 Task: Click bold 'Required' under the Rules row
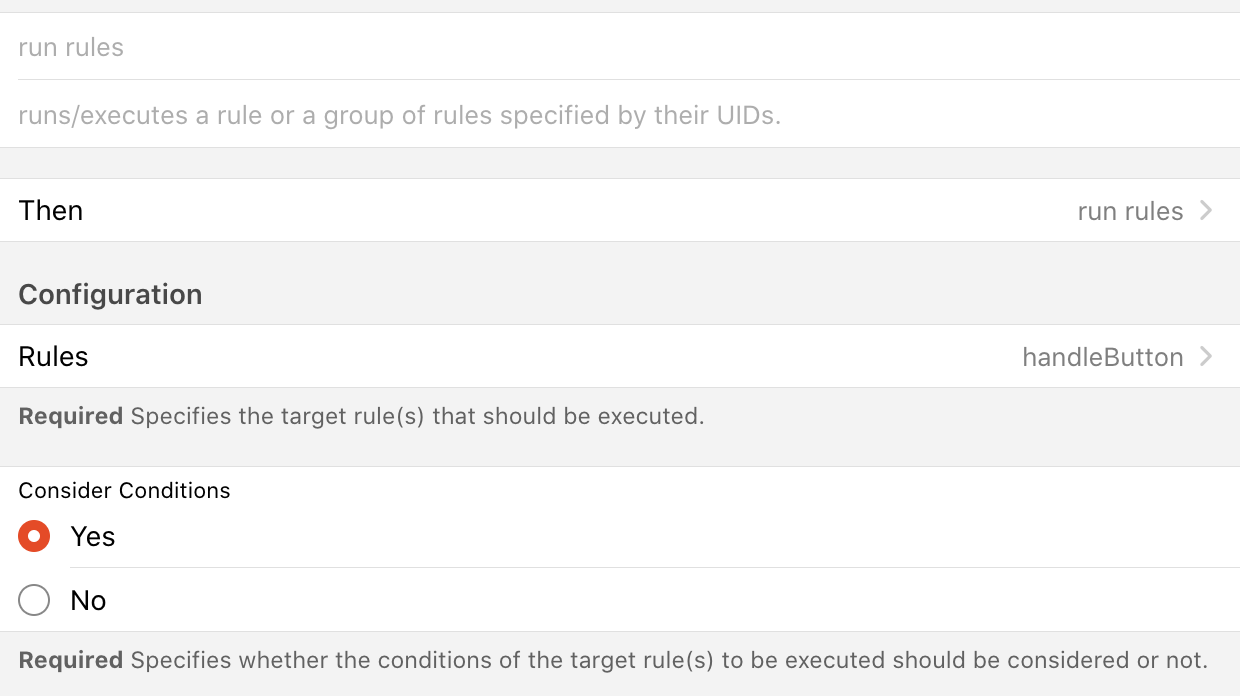70,416
